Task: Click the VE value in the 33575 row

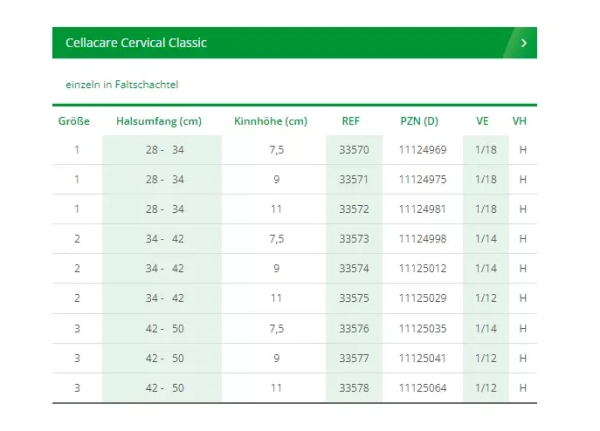Action: (x=486, y=298)
